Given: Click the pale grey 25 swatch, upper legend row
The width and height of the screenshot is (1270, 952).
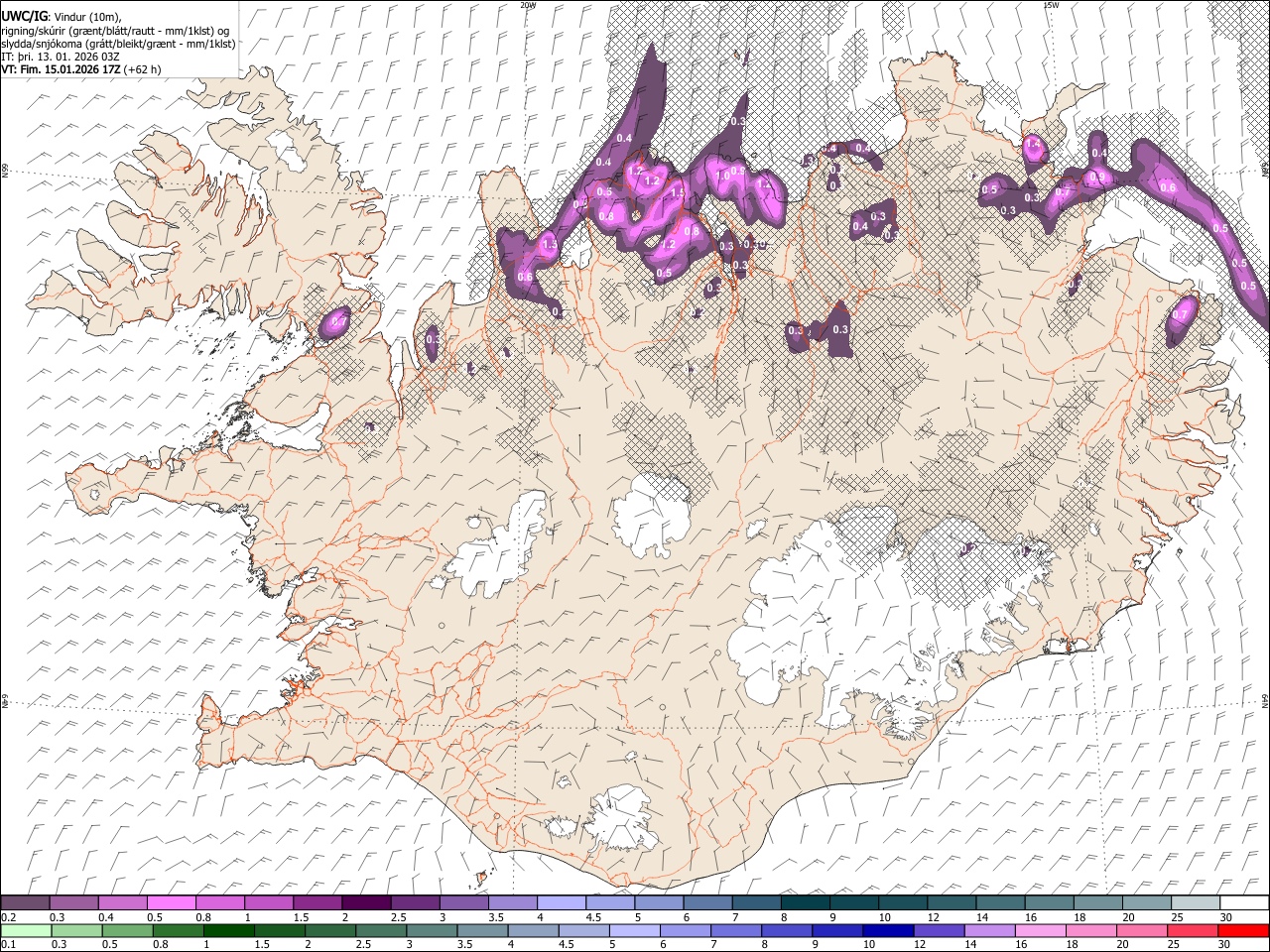Looking at the screenshot, I should 1195,903.
